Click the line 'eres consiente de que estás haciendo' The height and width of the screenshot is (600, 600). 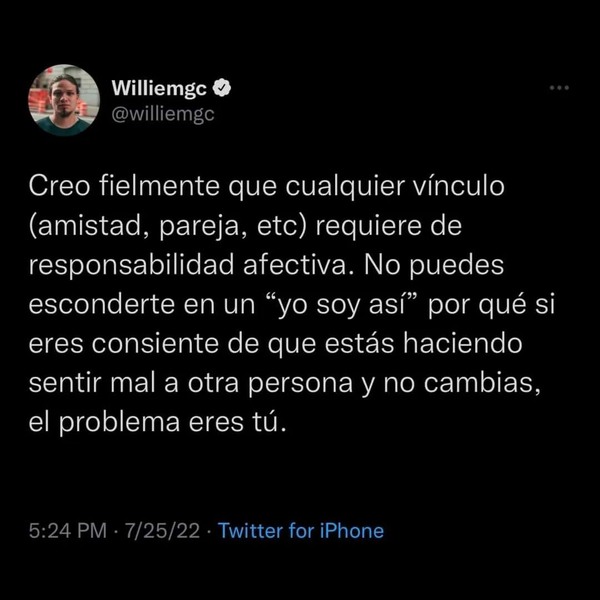(x=276, y=344)
